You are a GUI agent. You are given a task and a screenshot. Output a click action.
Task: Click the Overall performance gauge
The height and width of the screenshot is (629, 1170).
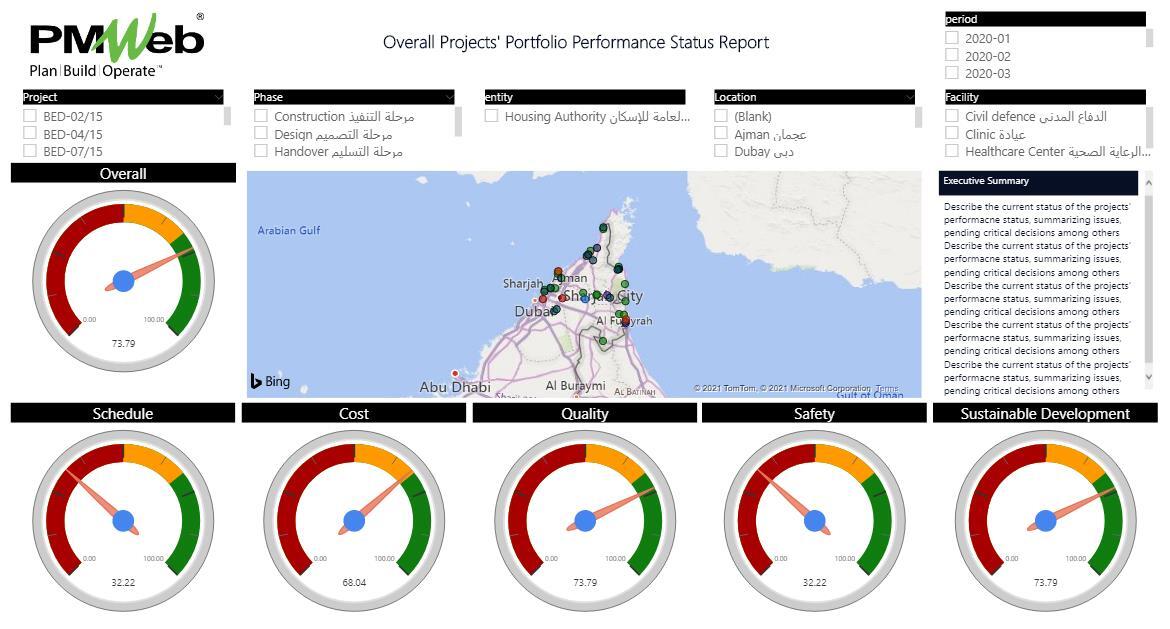(123, 281)
